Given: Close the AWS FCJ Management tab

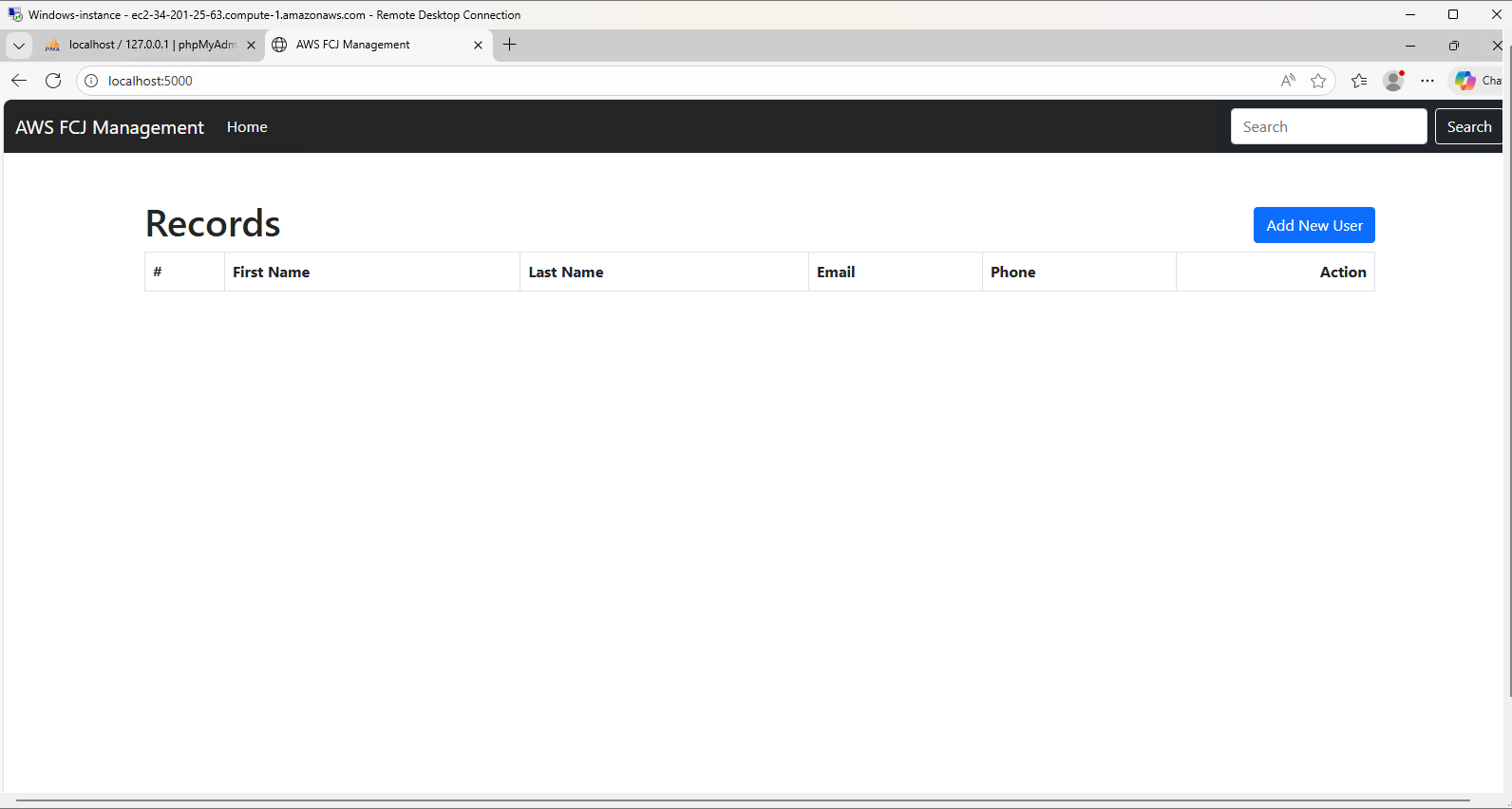Looking at the screenshot, I should 478,45.
